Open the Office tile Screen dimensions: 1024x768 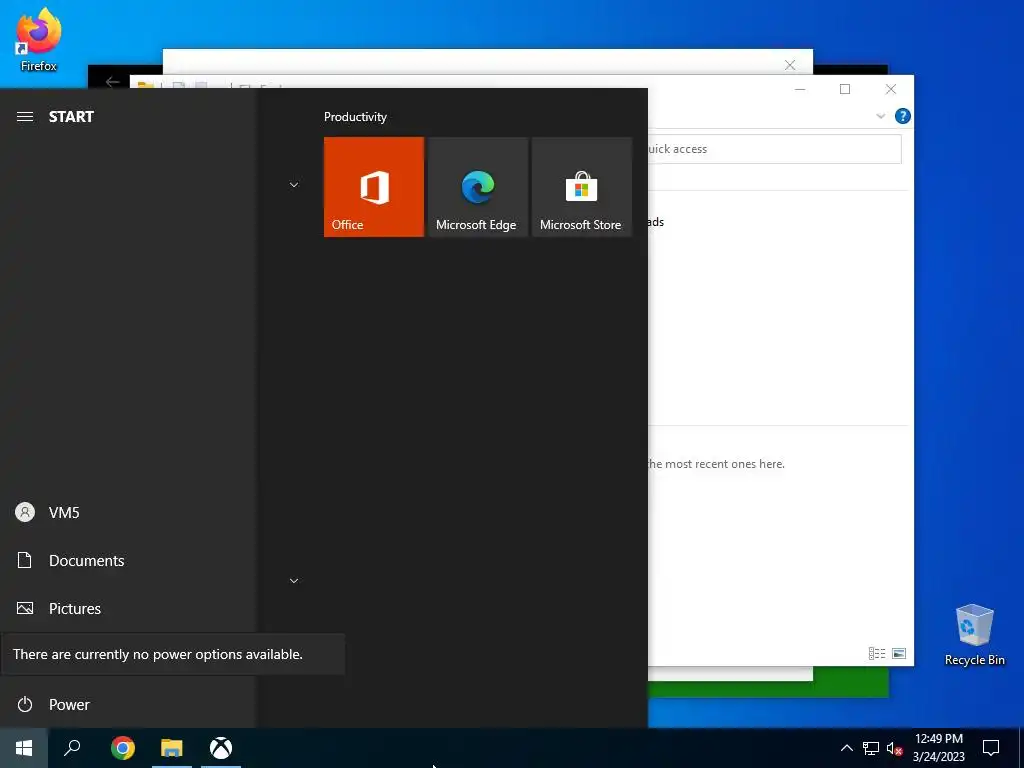[x=374, y=187]
